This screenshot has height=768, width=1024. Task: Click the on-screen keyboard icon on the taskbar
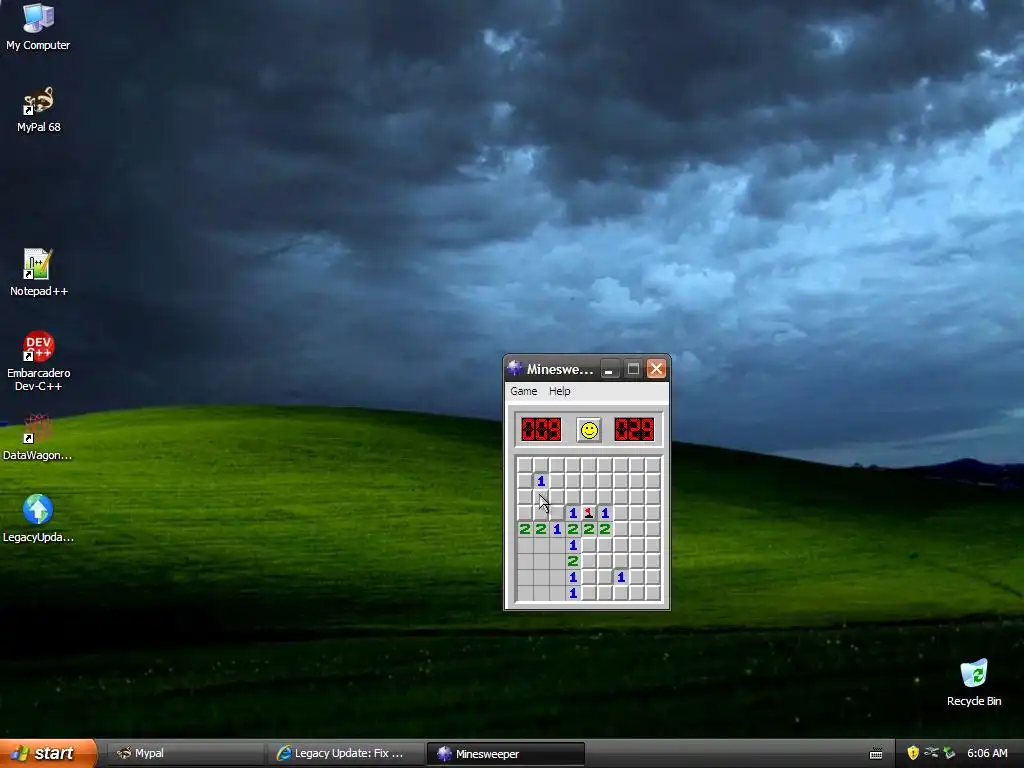point(876,754)
